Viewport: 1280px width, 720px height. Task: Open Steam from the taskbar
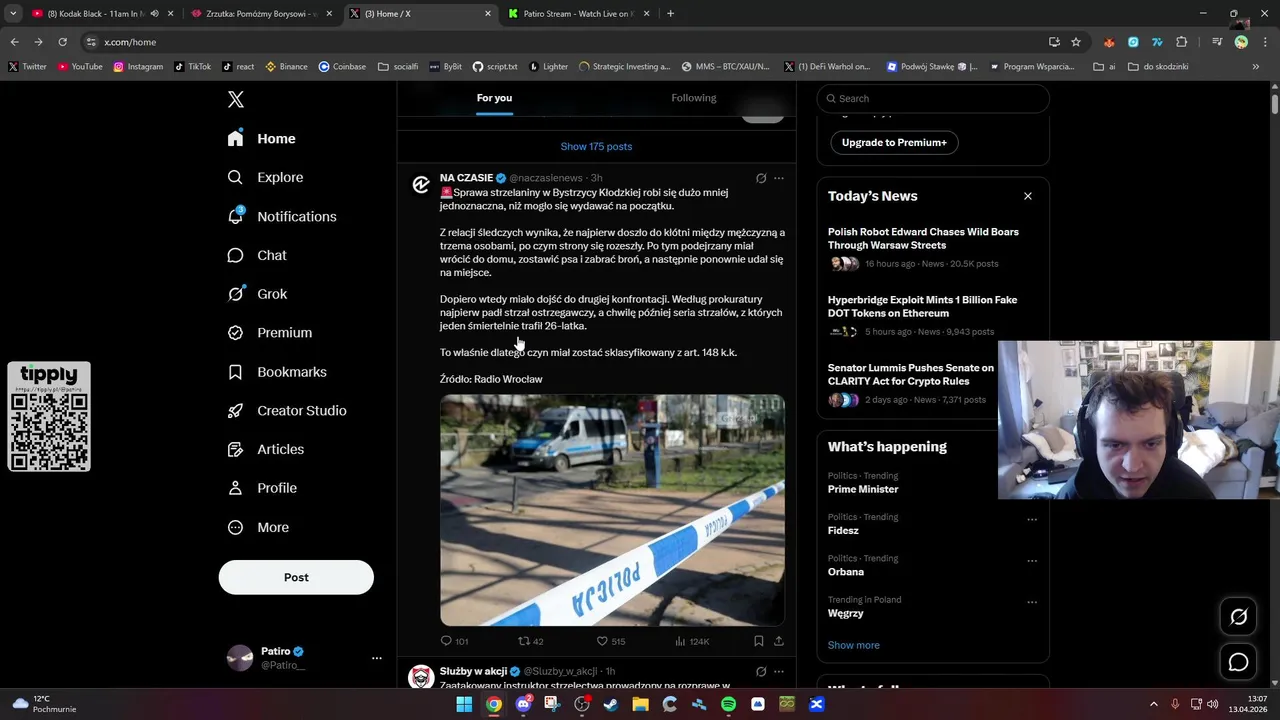(611, 704)
